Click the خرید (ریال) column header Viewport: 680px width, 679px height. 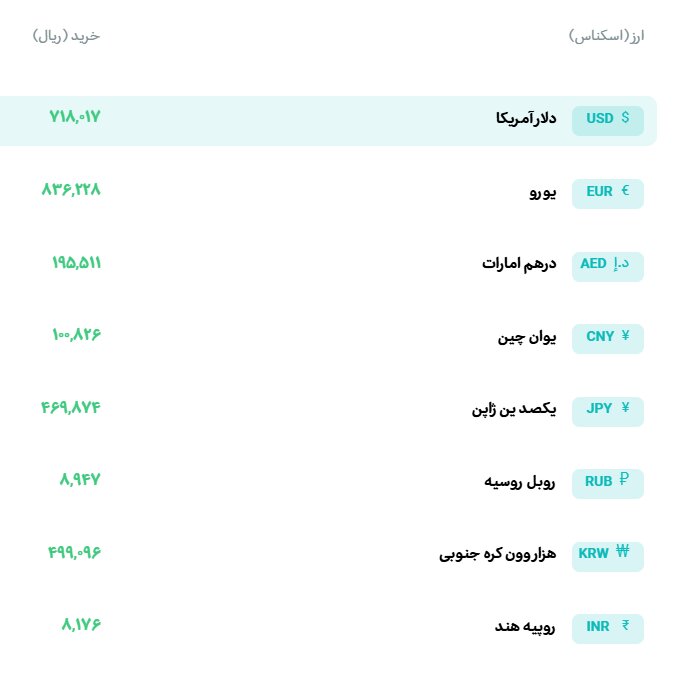click(67, 36)
